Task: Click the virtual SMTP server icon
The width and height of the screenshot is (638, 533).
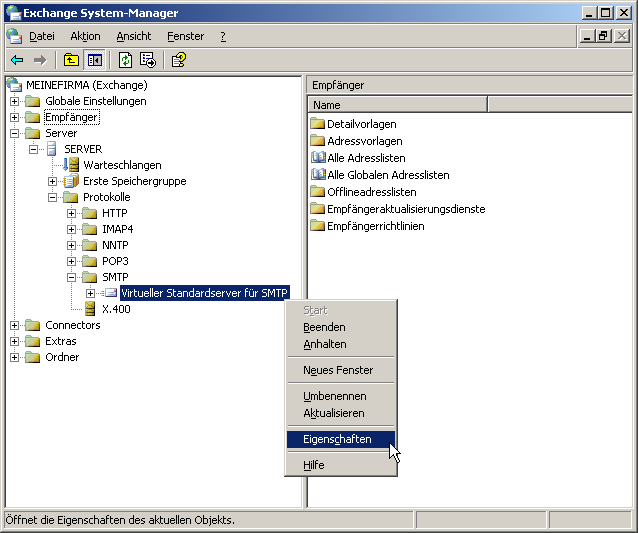Action: [109, 293]
